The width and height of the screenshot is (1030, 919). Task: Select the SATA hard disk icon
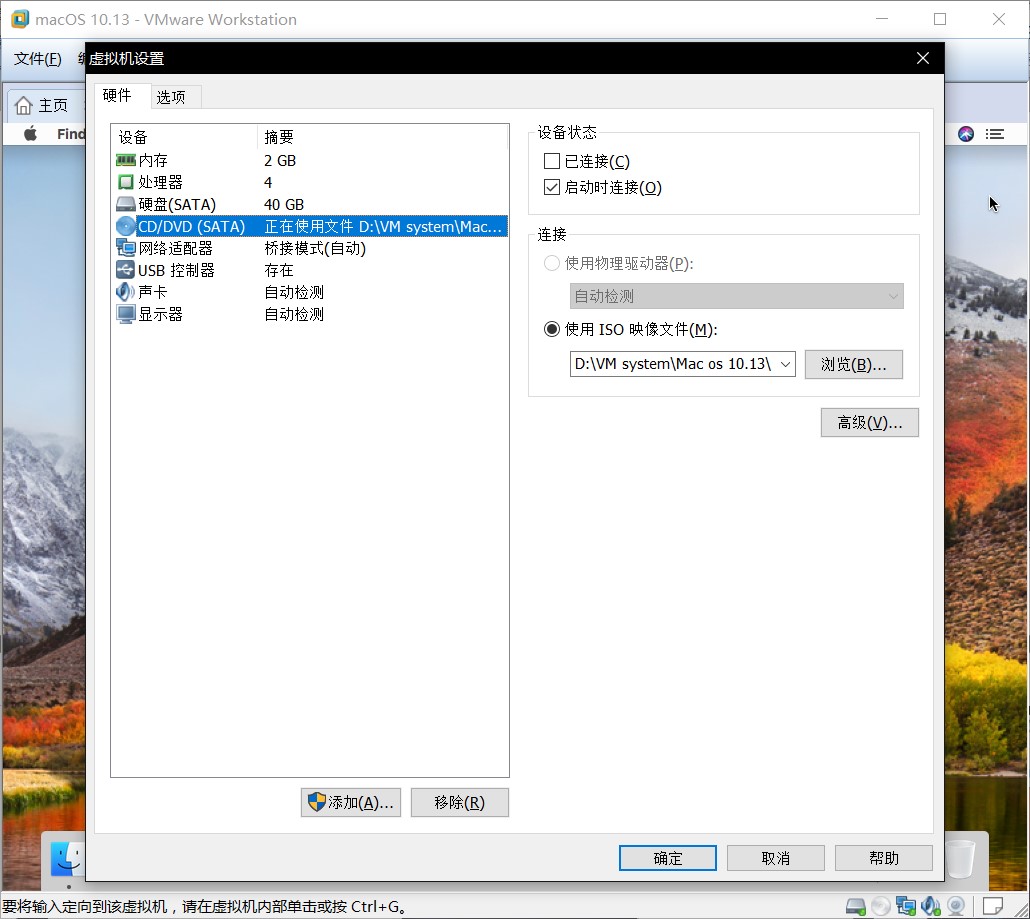point(125,204)
